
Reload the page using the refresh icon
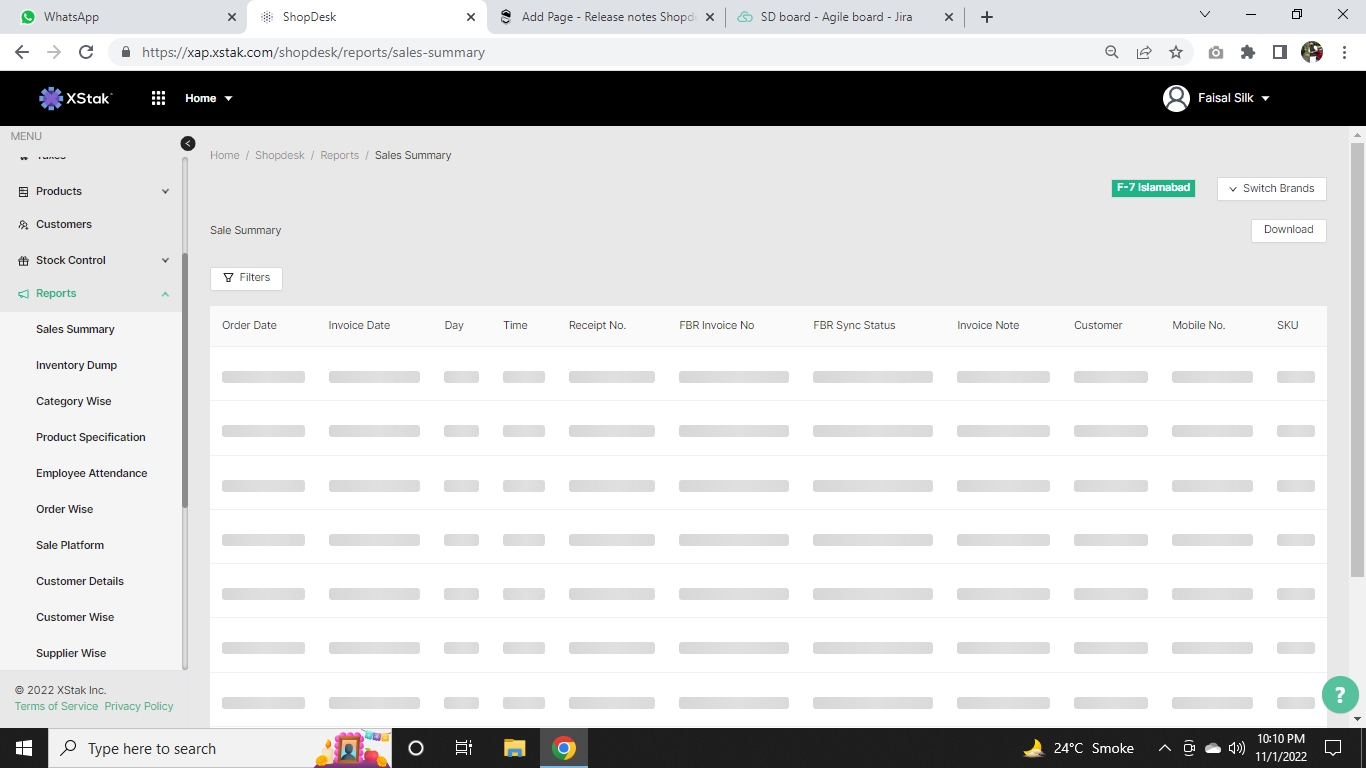86,52
